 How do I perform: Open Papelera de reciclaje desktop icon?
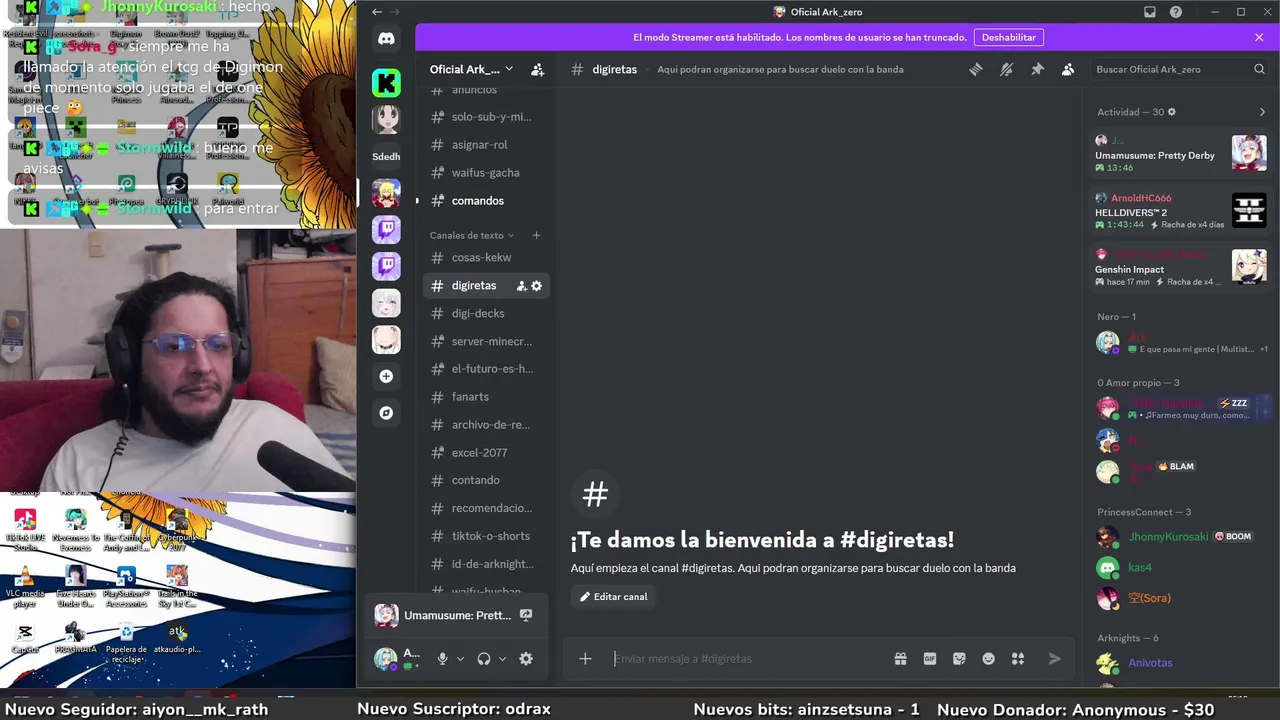tap(126, 641)
